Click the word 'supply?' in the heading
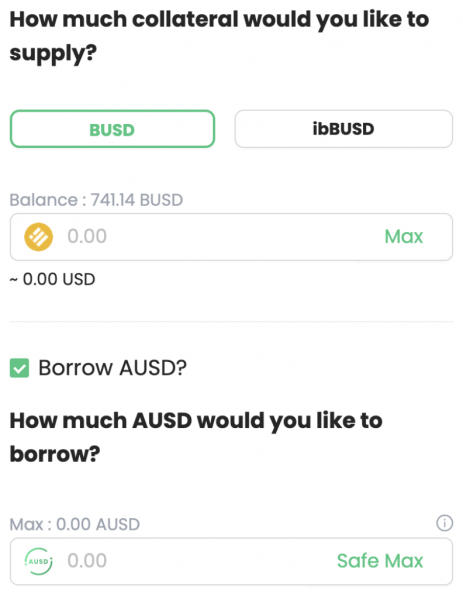The image size is (463, 600). (x=53, y=53)
